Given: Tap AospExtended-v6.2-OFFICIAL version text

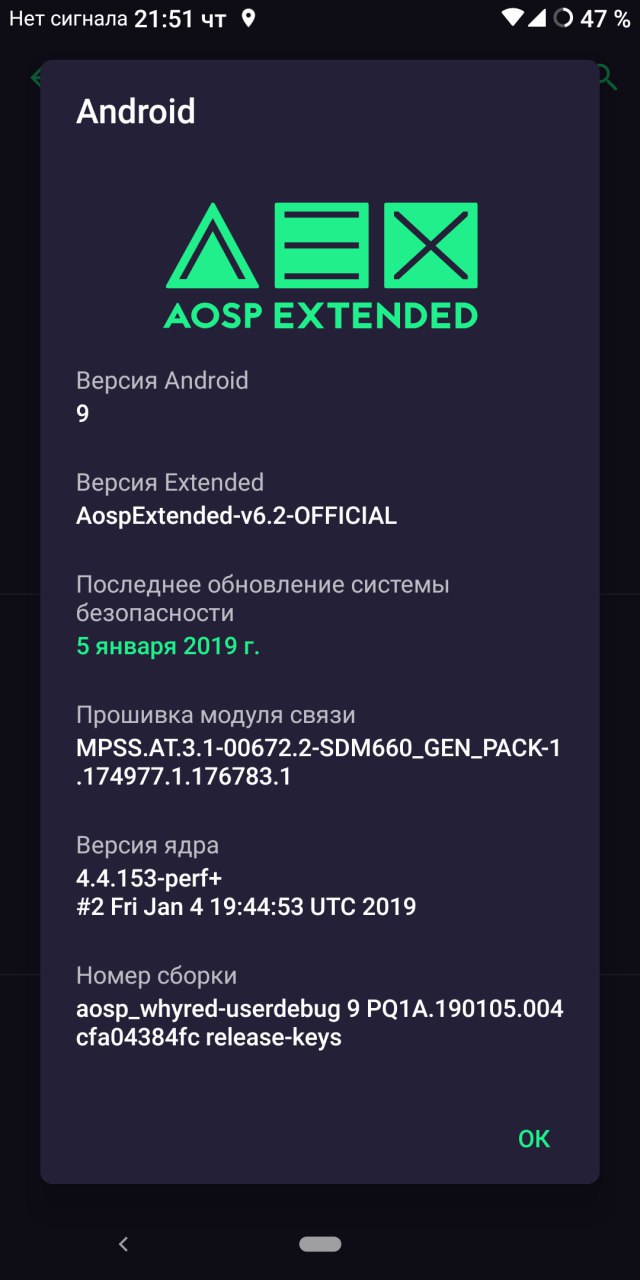Looking at the screenshot, I should 237,516.
